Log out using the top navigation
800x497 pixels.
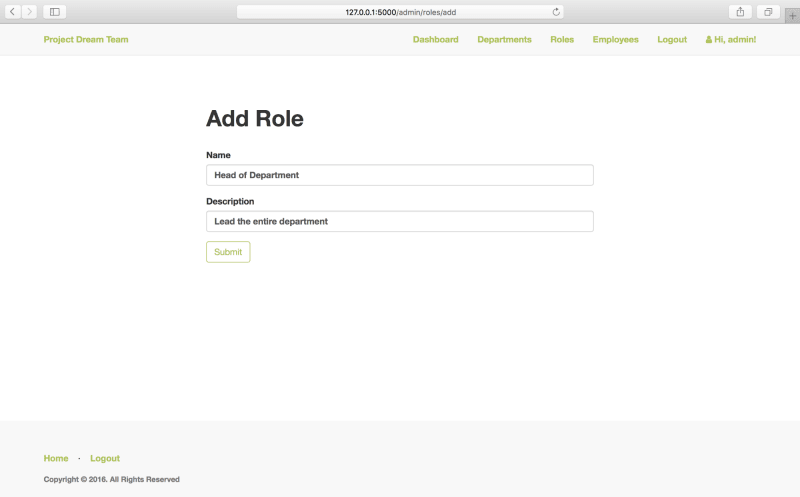click(x=672, y=39)
